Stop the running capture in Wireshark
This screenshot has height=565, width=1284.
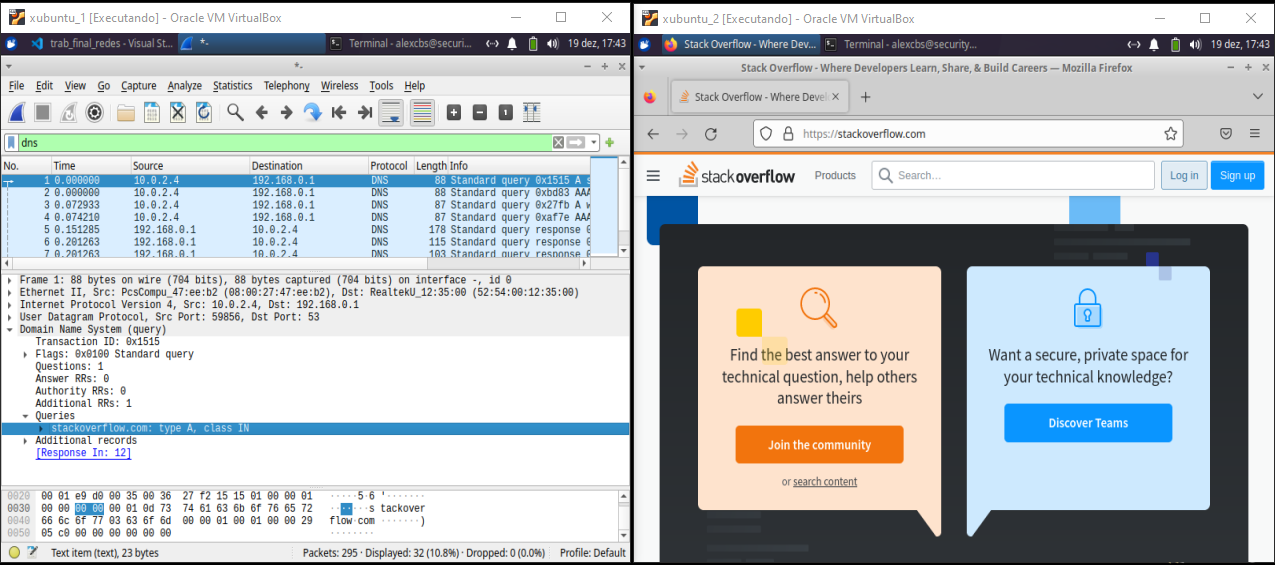(x=43, y=112)
